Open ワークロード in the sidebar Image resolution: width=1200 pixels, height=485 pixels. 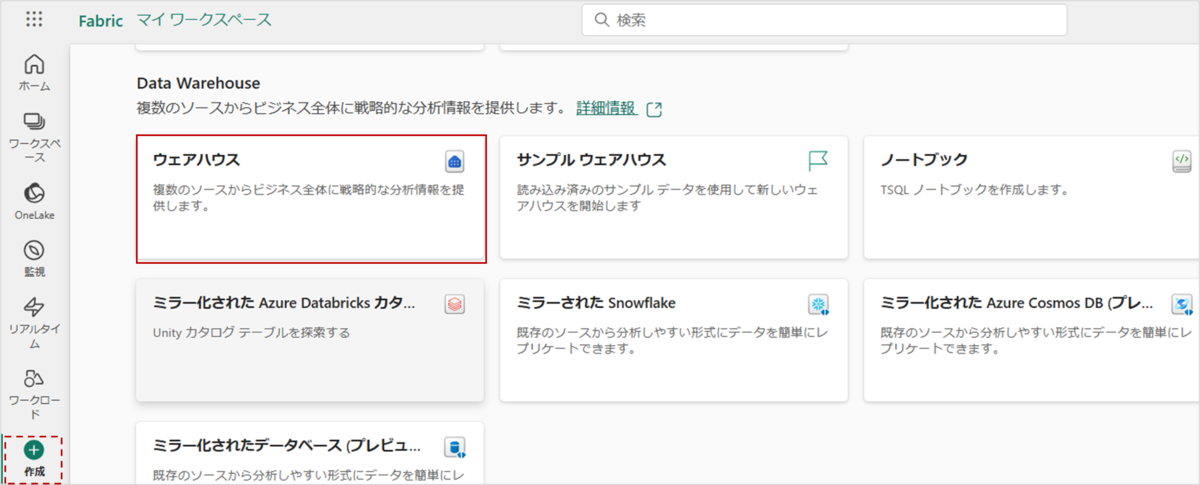click(x=34, y=393)
